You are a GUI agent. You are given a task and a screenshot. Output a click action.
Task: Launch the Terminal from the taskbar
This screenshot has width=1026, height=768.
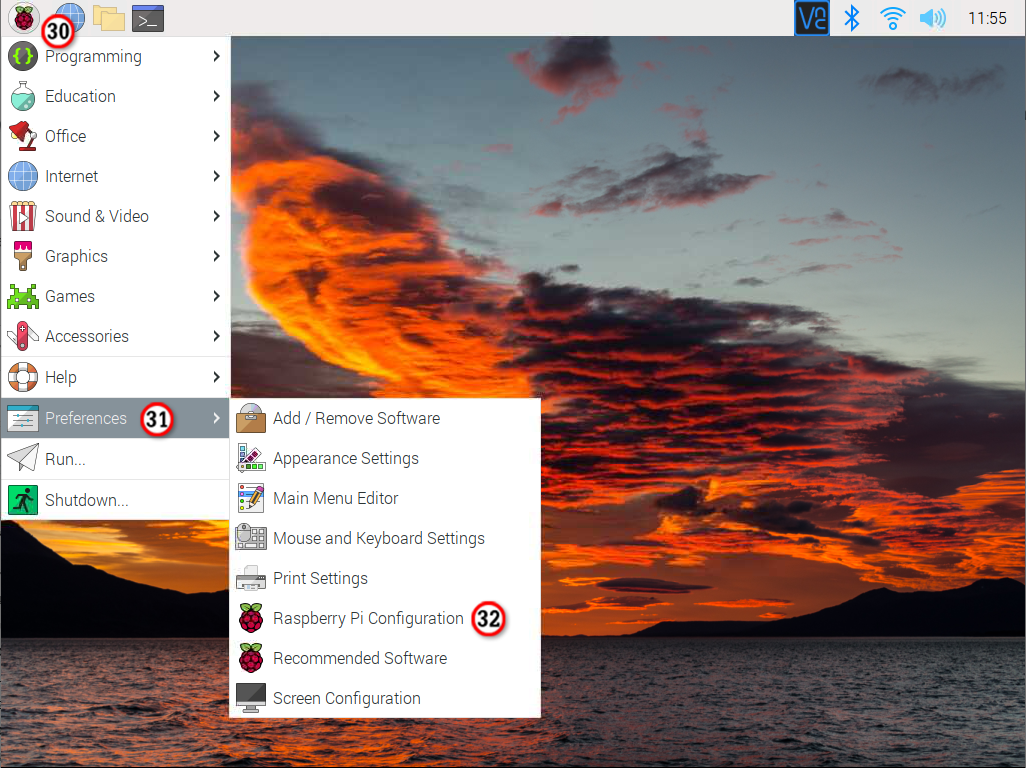coord(148,18)
